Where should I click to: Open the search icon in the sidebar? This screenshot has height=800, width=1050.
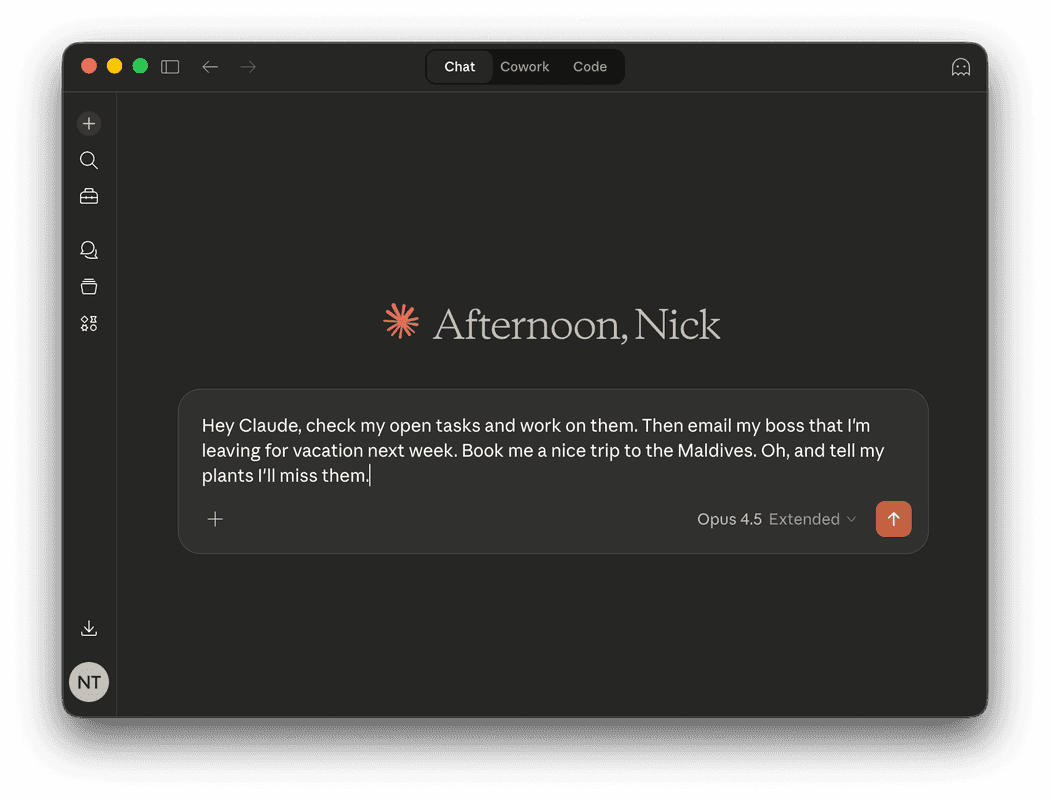pyautogui.click(x=88, y=159)
